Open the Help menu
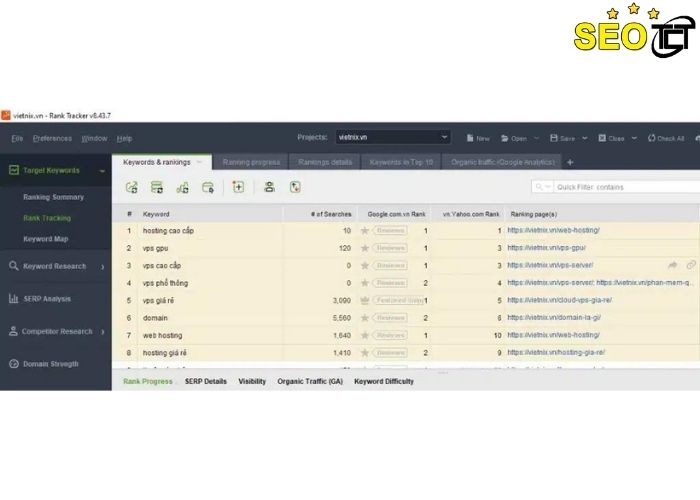 [x=124, y=138]
